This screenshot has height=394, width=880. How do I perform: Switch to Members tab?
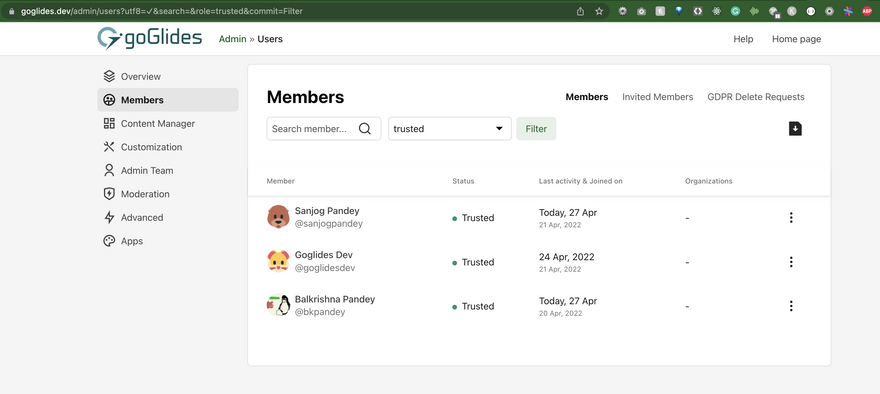[x=586, y=97]
